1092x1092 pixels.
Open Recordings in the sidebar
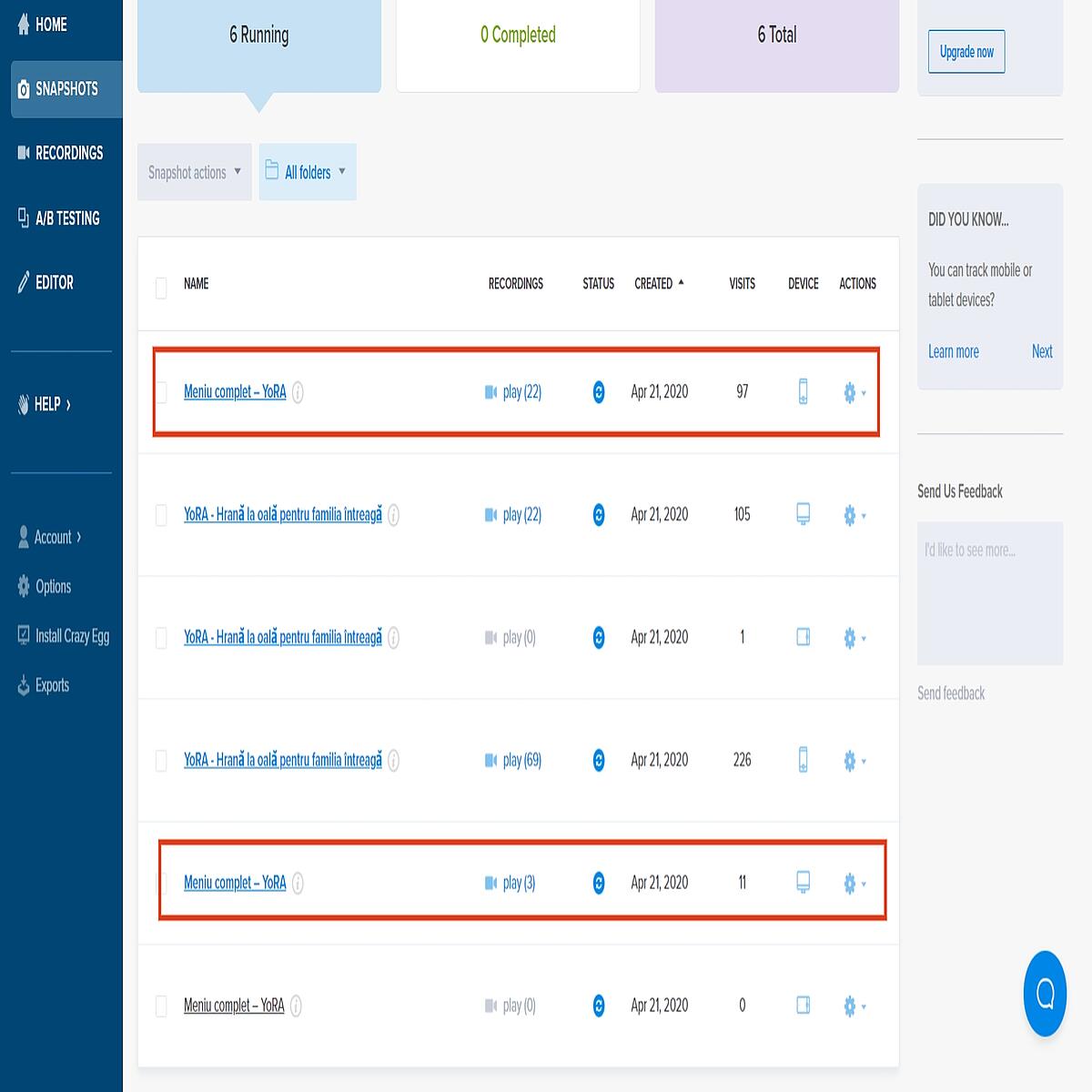[x=60, y=153]
